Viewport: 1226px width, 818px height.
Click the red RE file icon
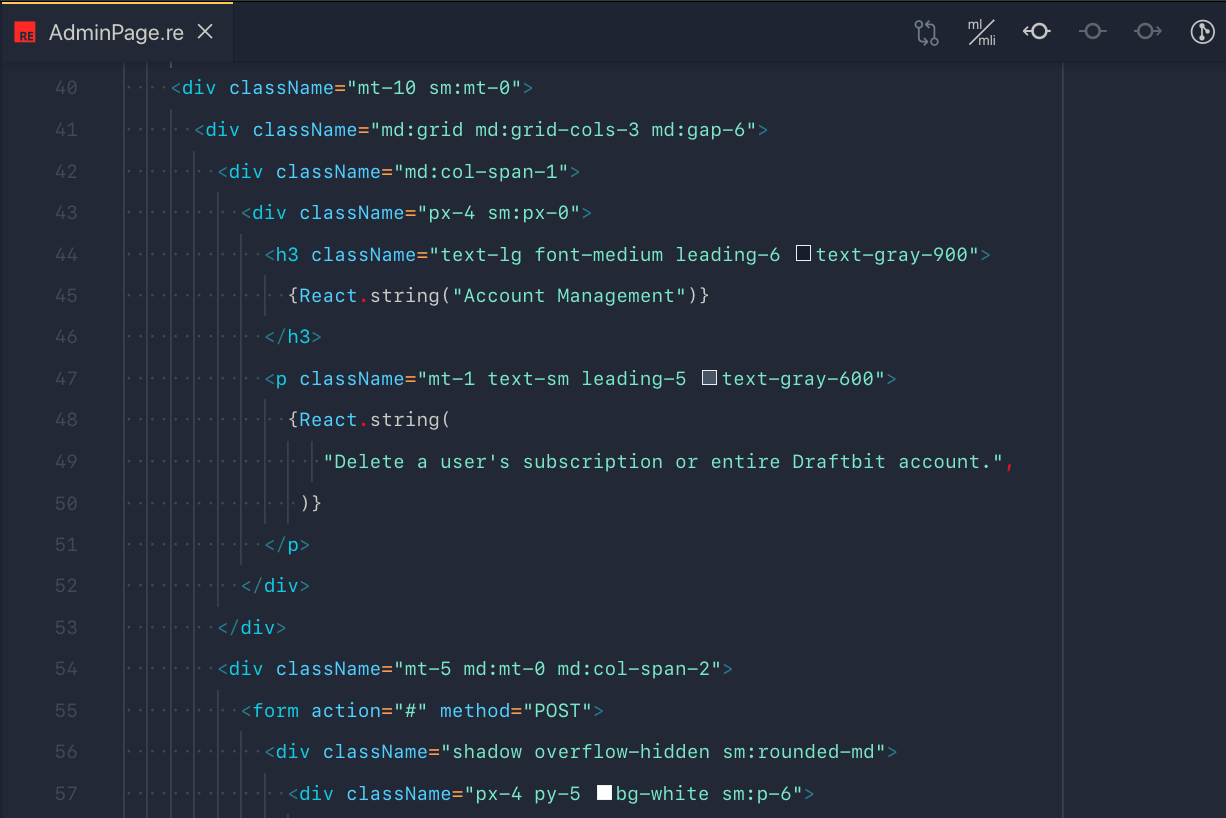pos(25,32)
